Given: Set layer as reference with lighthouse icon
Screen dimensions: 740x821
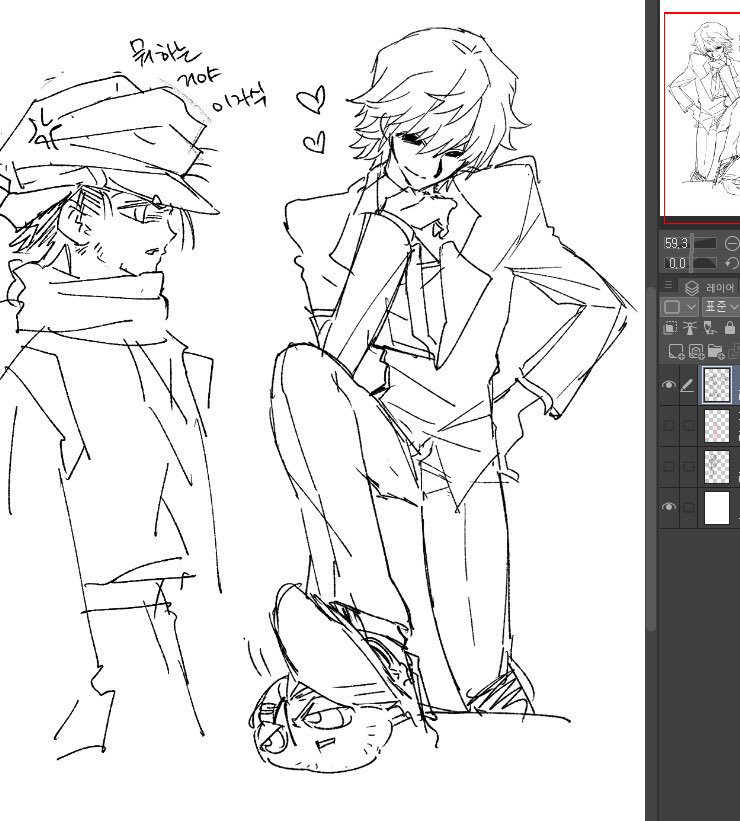Looking at the screenshot, I should (x=690, y=328).
